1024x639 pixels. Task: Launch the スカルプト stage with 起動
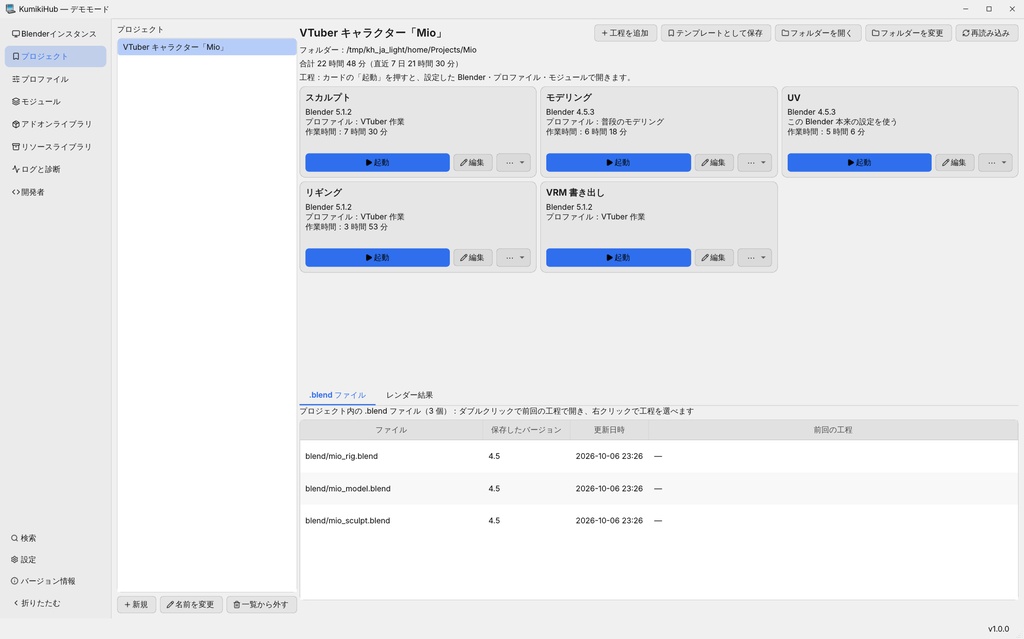pyautogui.click(x=377, y=163)
